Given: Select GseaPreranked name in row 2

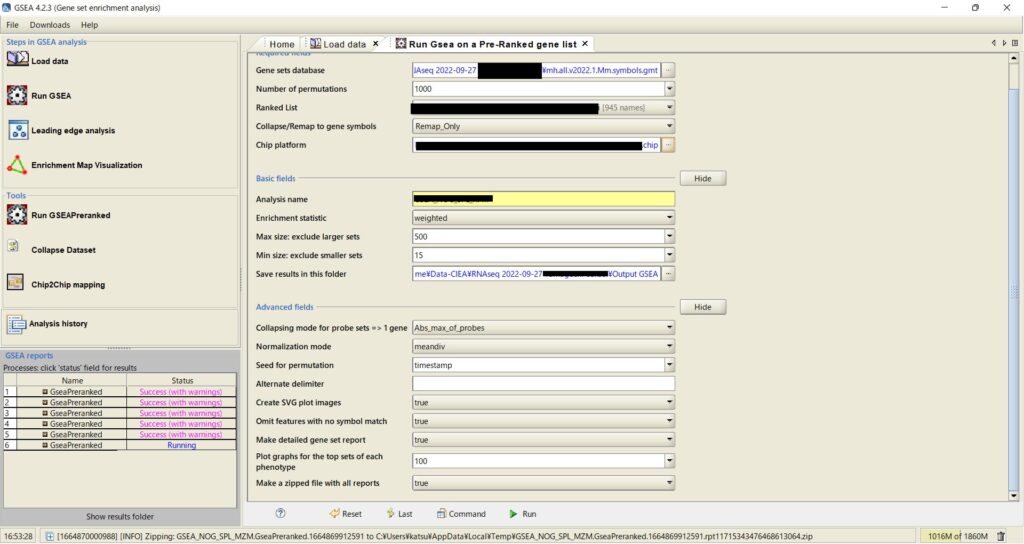Looking at the screenshot, I should point(72,403).
